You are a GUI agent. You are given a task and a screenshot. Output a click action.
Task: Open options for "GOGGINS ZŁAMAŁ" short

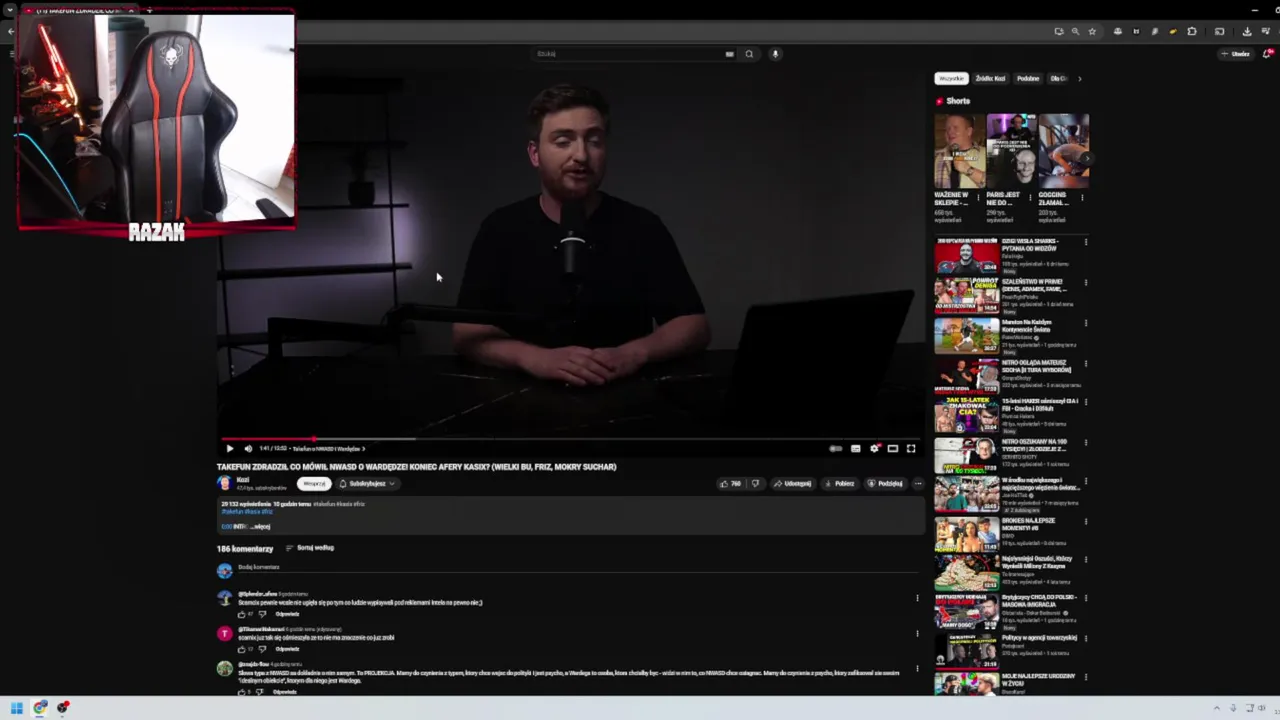1082,198
